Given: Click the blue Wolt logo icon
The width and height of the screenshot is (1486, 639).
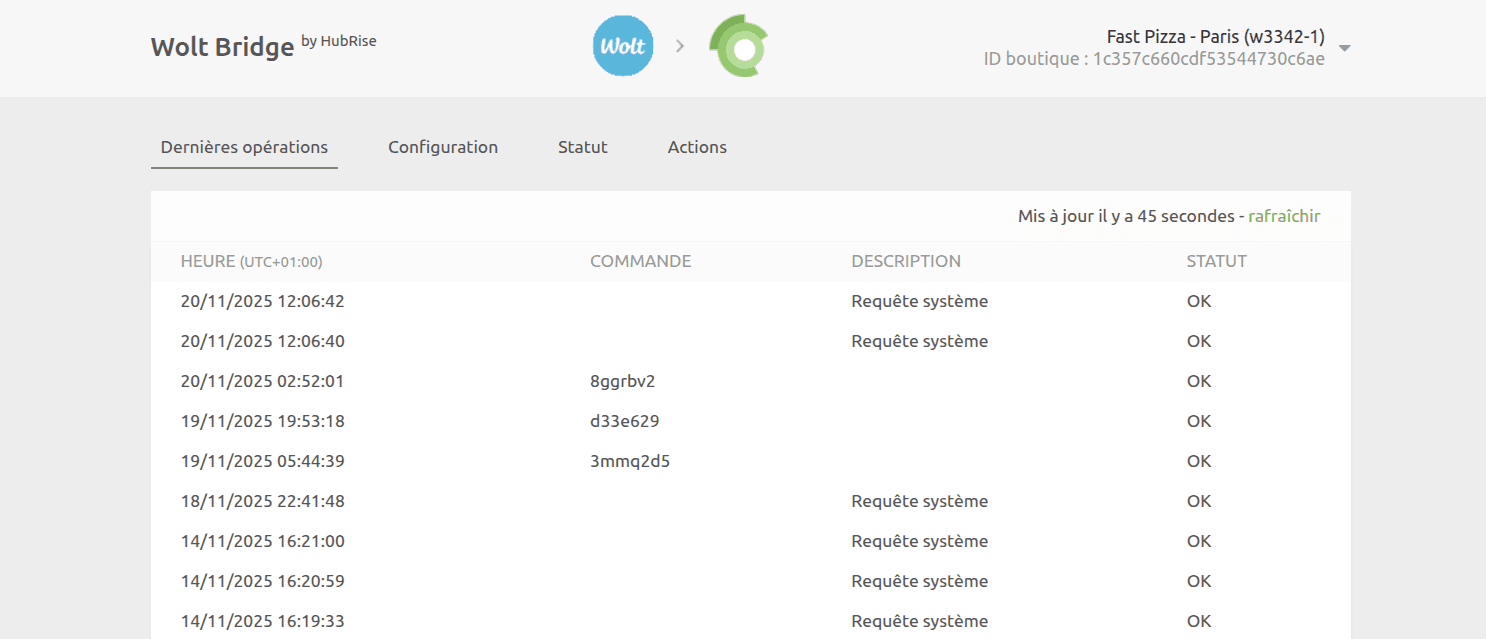Looking at the screenshot, I should 623,46.
